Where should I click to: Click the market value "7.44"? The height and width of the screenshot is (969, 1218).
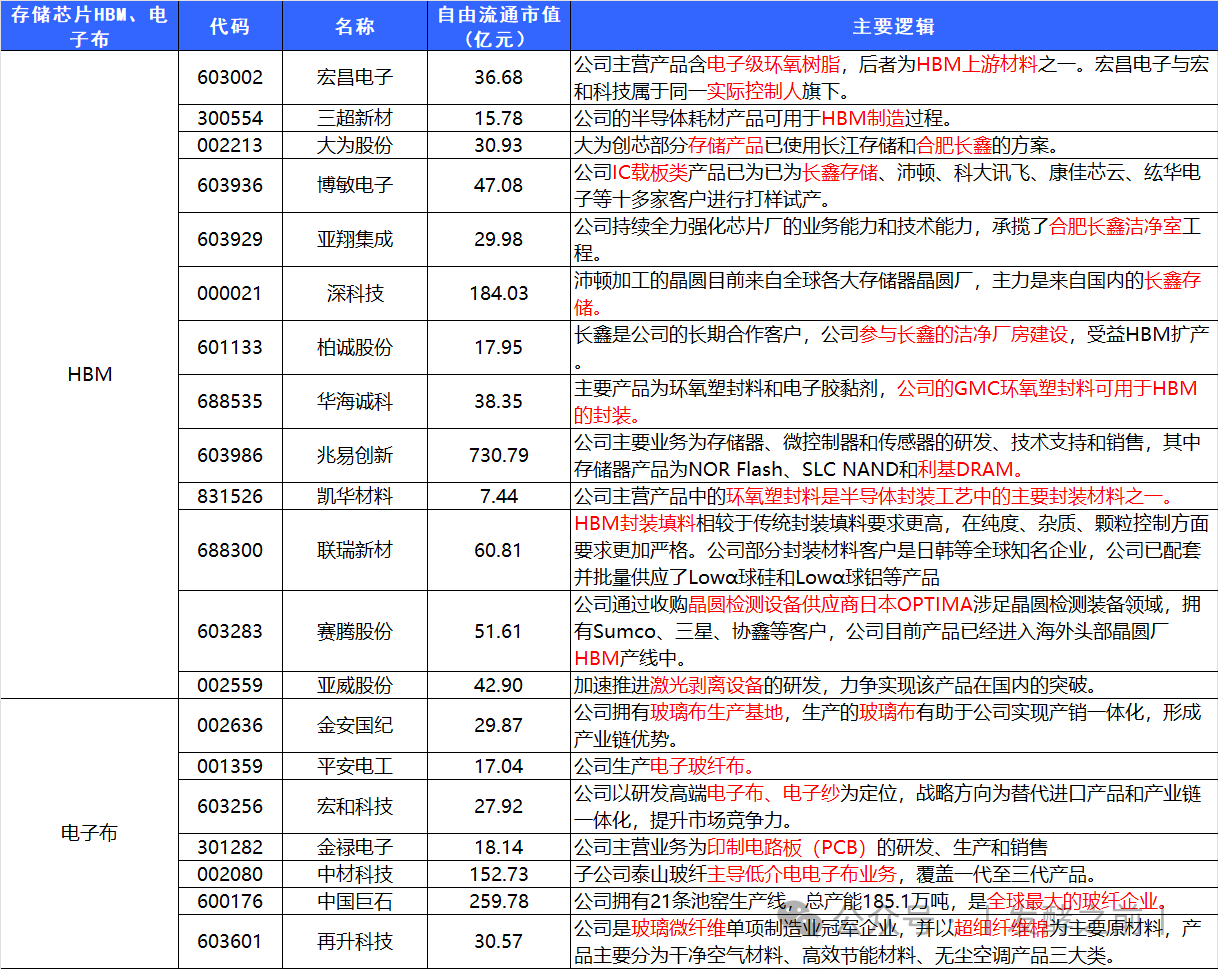(499, 496)
